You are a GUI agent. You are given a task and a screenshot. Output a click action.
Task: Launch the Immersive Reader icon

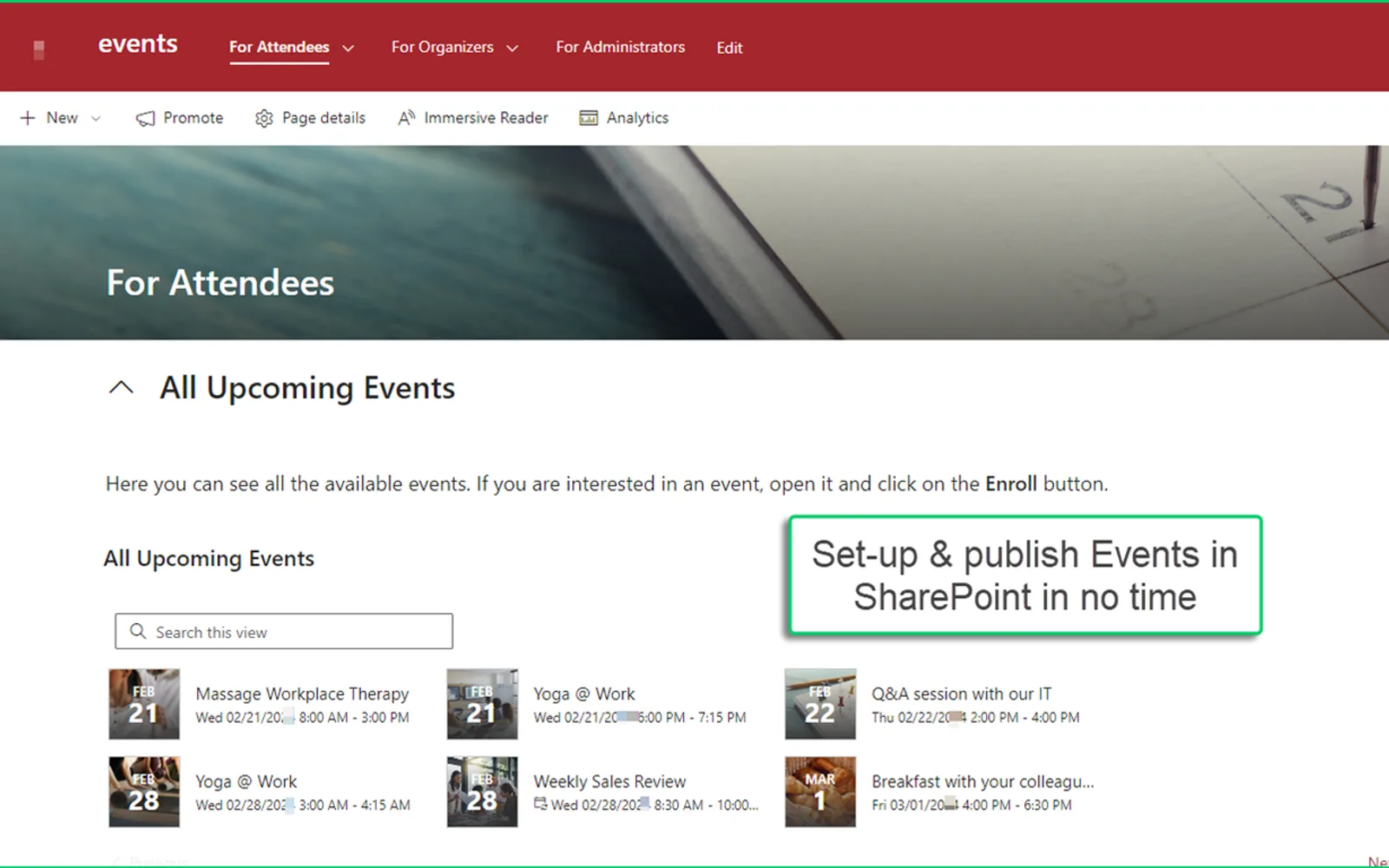(406, 118)
